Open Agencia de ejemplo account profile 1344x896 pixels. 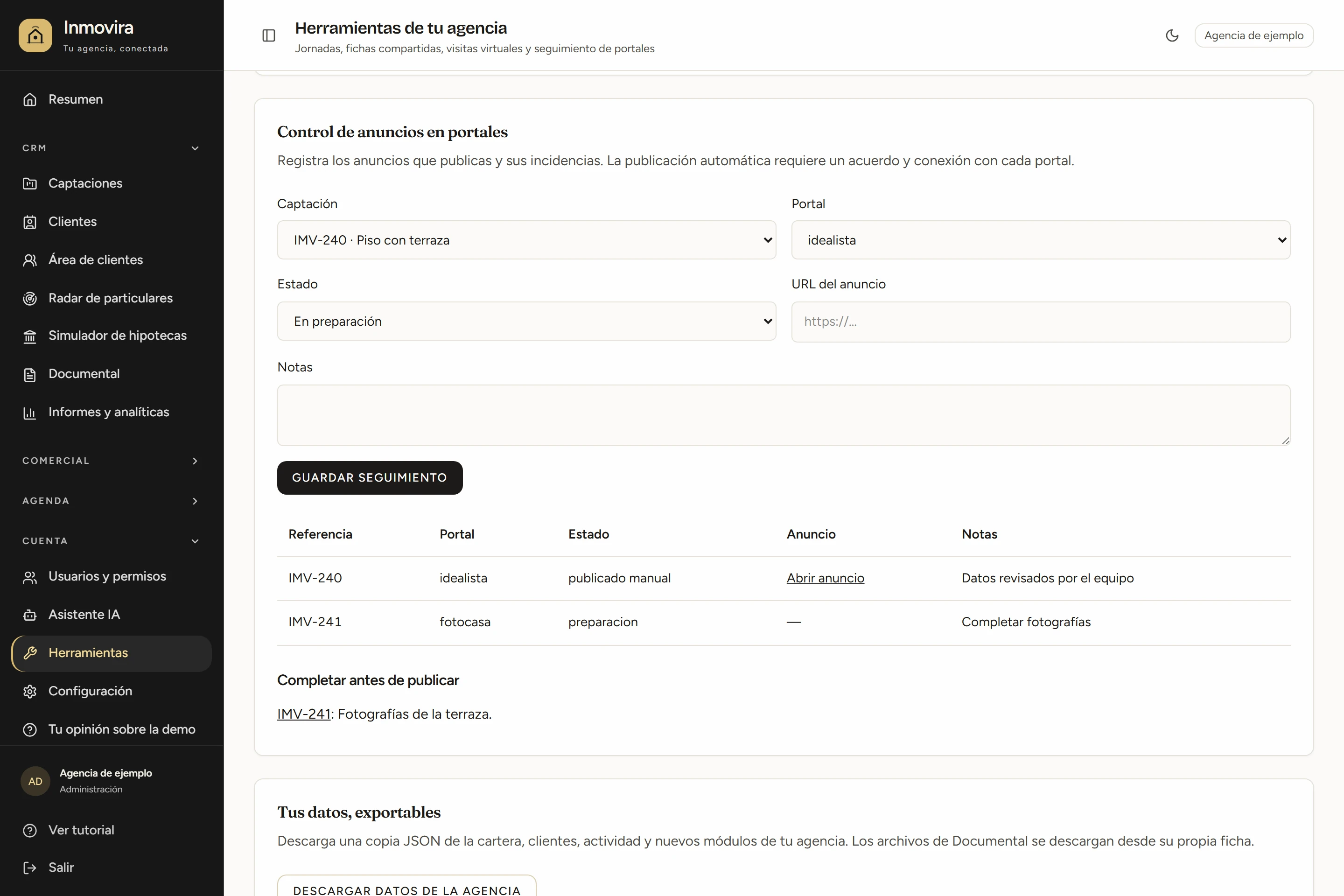(x=112, y=781)
